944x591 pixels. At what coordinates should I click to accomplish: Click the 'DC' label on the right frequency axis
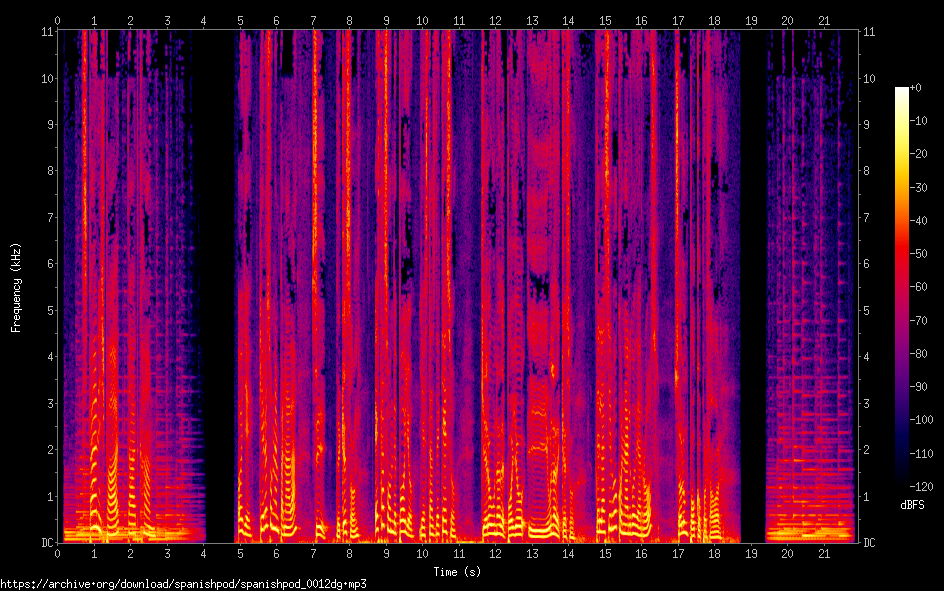(869, 543)
